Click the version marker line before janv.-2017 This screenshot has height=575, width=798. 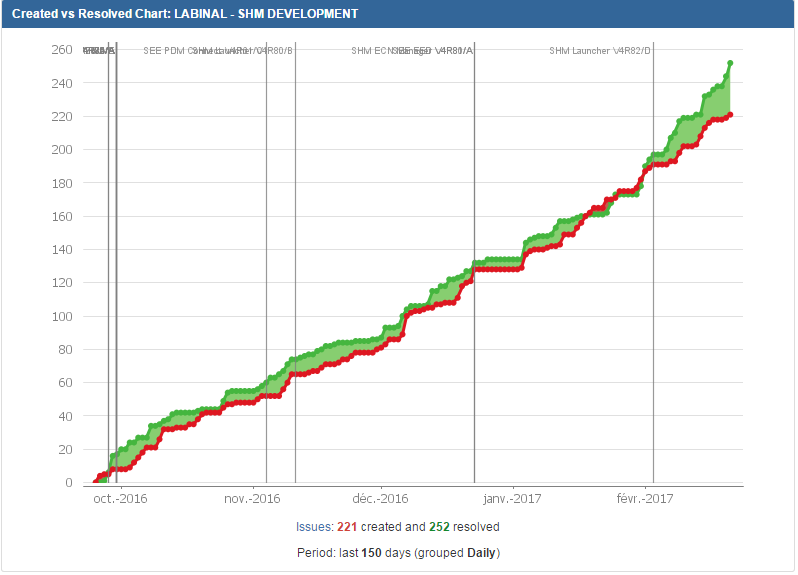point(474,270)
